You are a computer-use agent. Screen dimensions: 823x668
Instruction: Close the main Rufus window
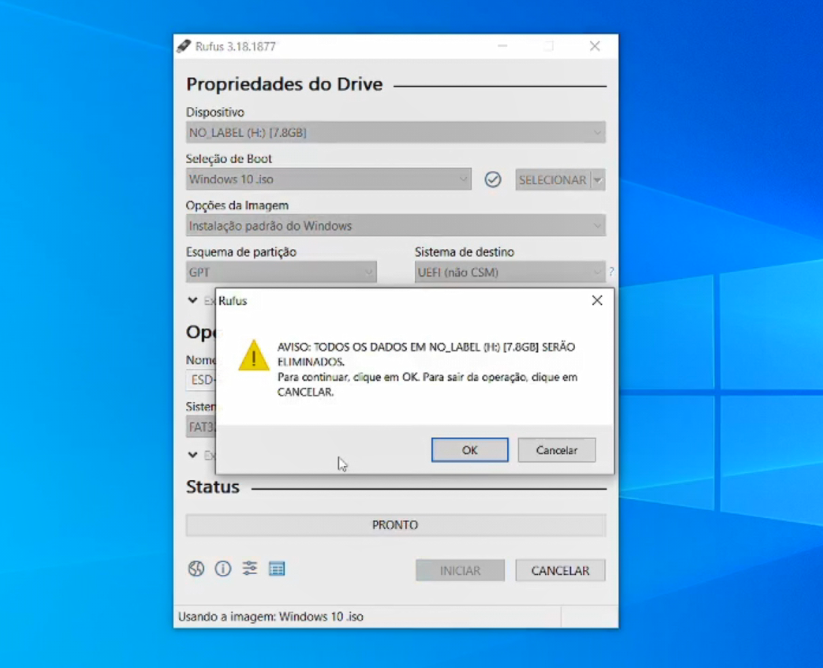(595, 46)
